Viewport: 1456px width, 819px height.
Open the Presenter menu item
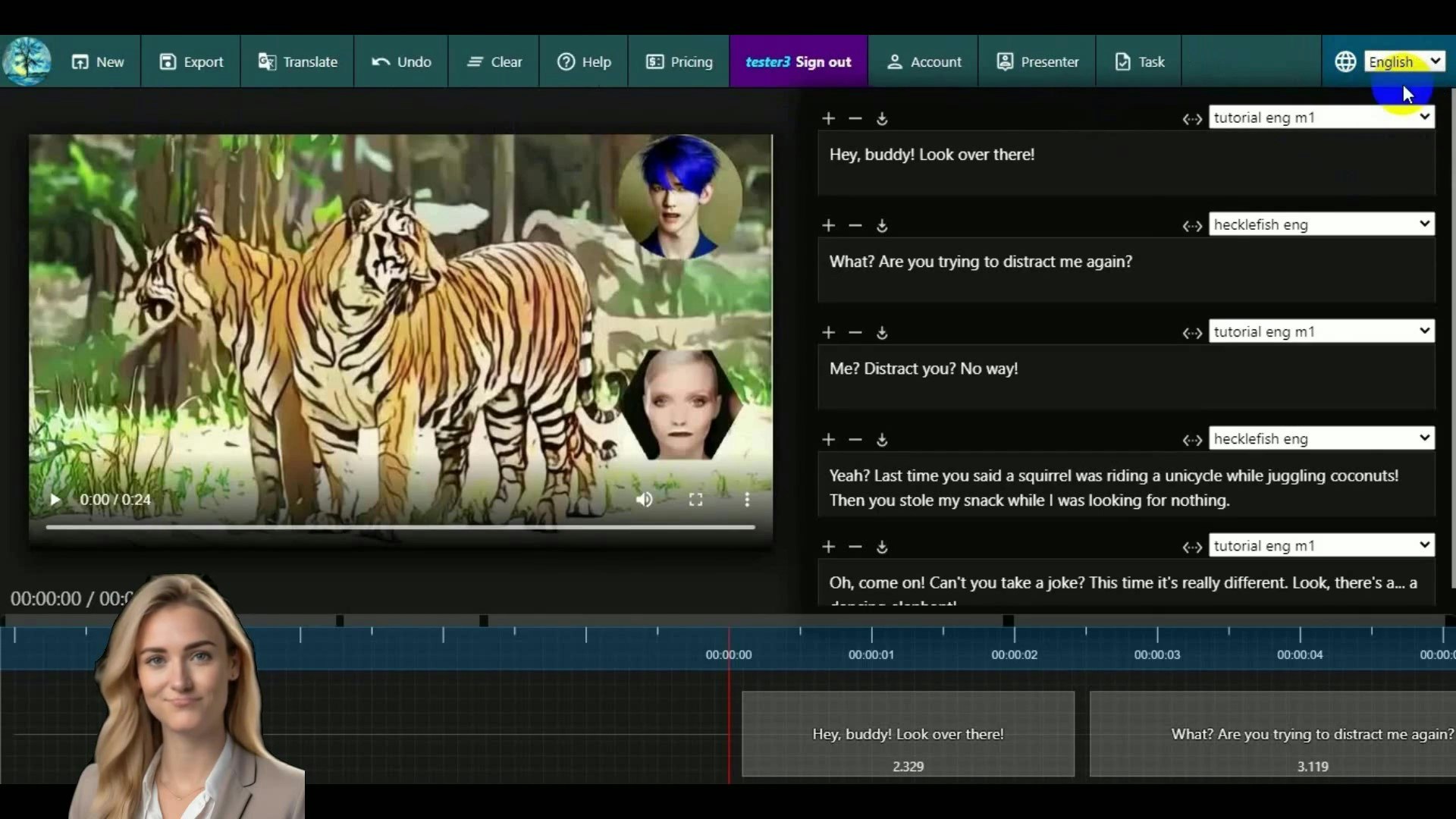coord(1037,61)
